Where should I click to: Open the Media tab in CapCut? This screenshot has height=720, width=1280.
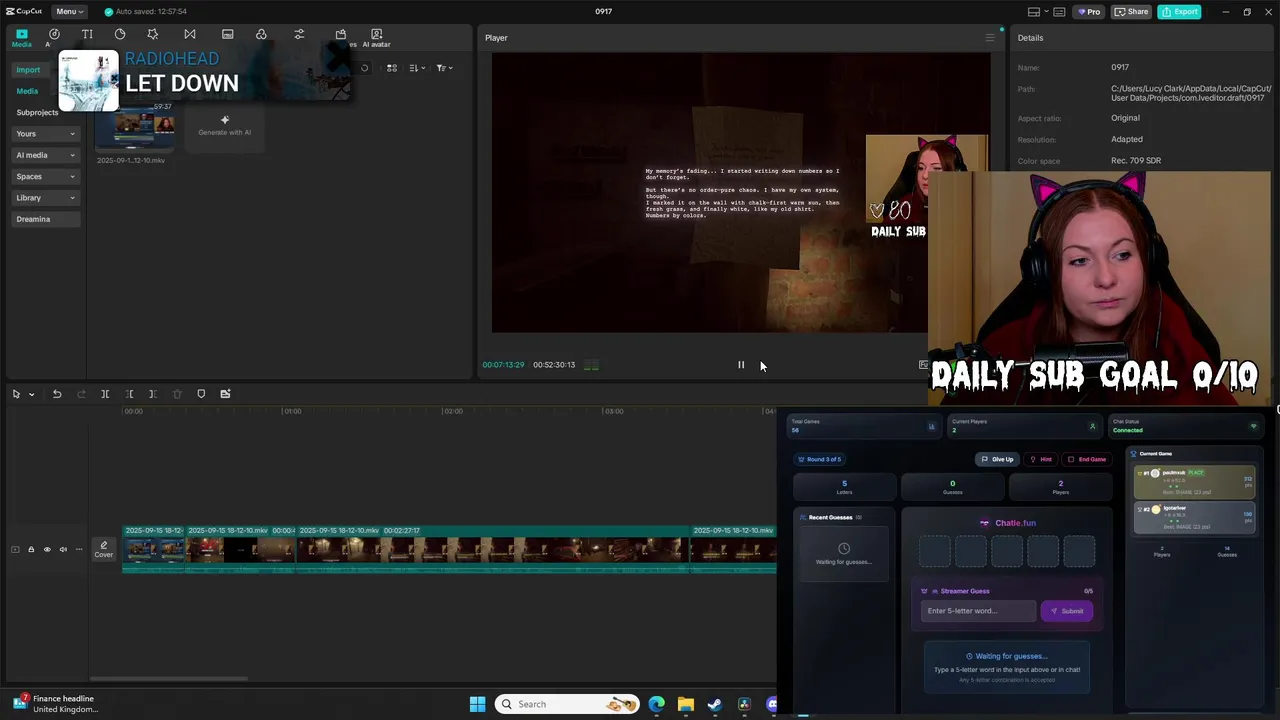click(x=21, y=38)
